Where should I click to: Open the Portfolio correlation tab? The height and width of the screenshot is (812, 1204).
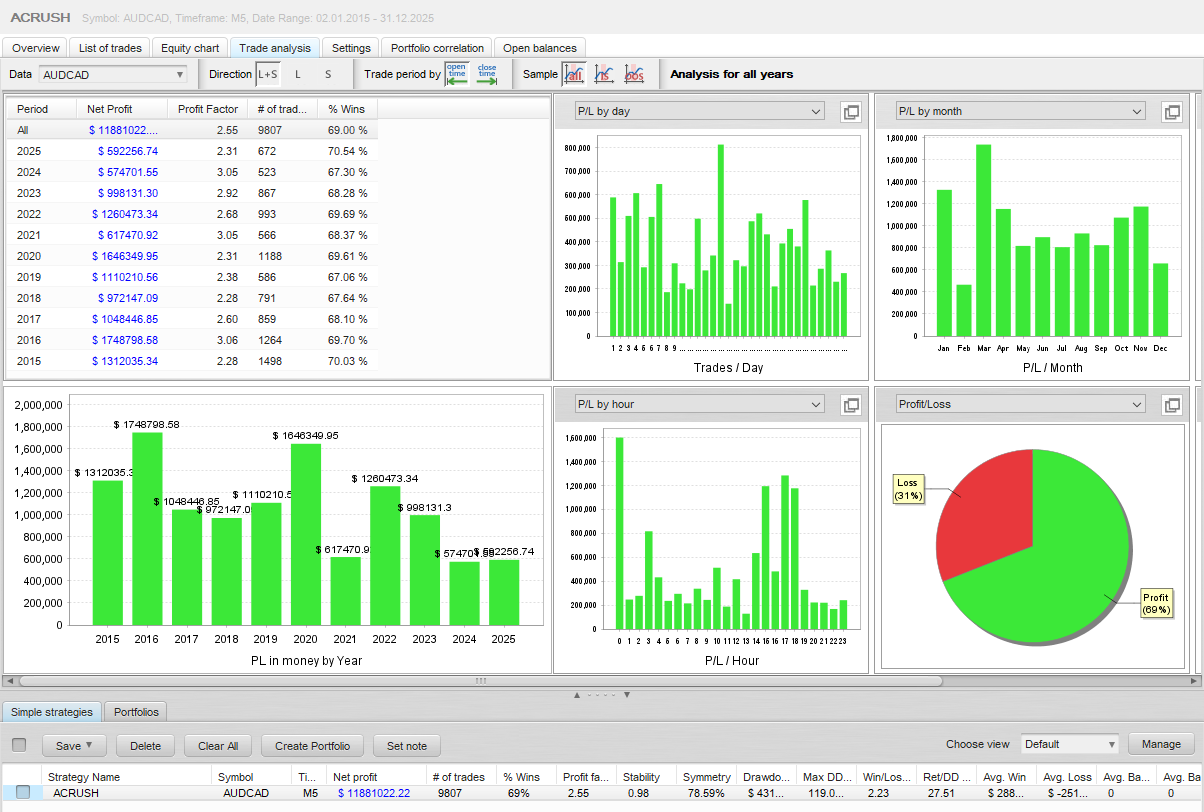pos(438,48)
